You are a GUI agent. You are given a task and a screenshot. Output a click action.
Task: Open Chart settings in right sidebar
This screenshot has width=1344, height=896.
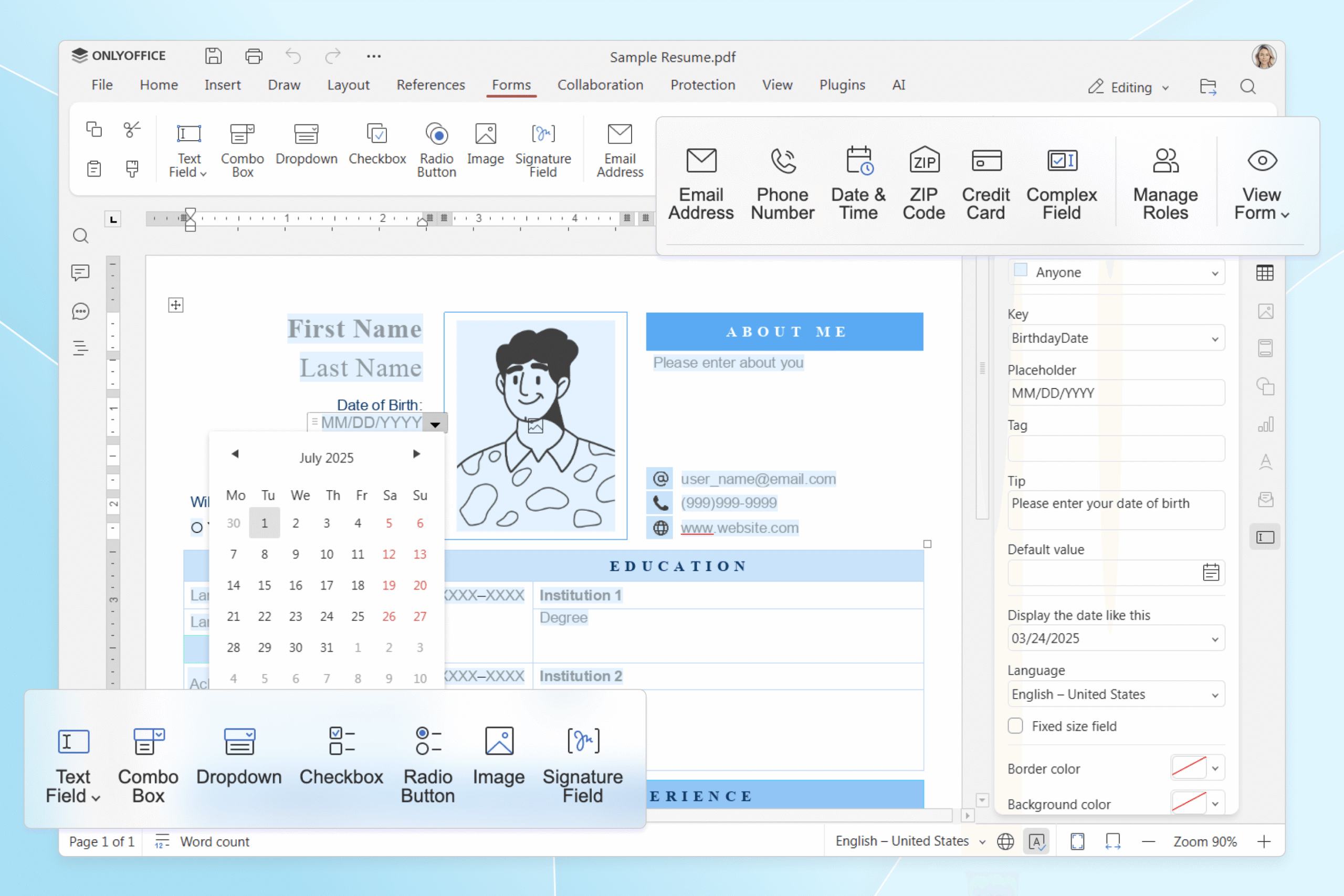click(1265, 424)
